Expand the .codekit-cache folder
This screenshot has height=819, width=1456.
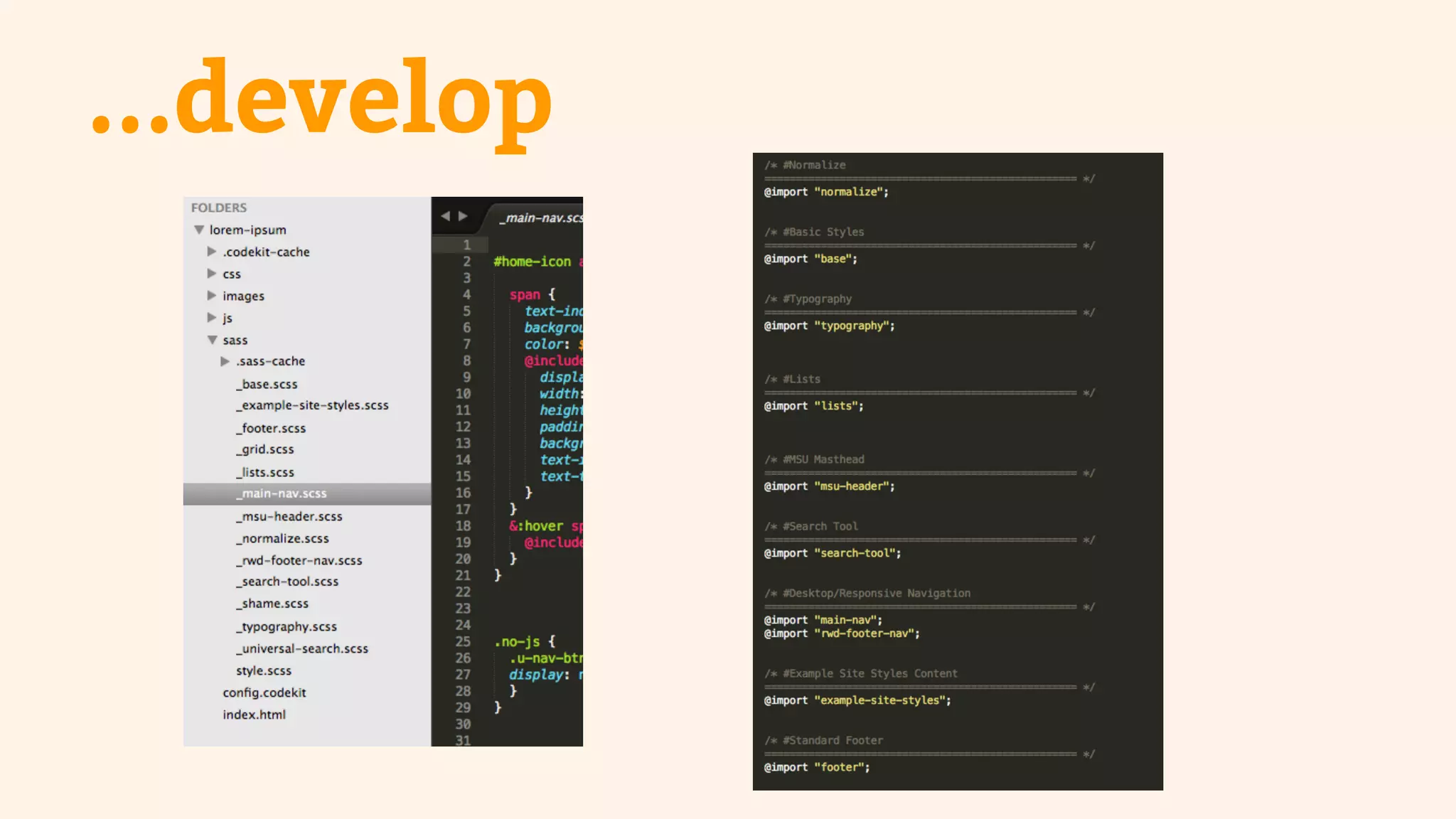pyautogui.click(x=211, y=252)
